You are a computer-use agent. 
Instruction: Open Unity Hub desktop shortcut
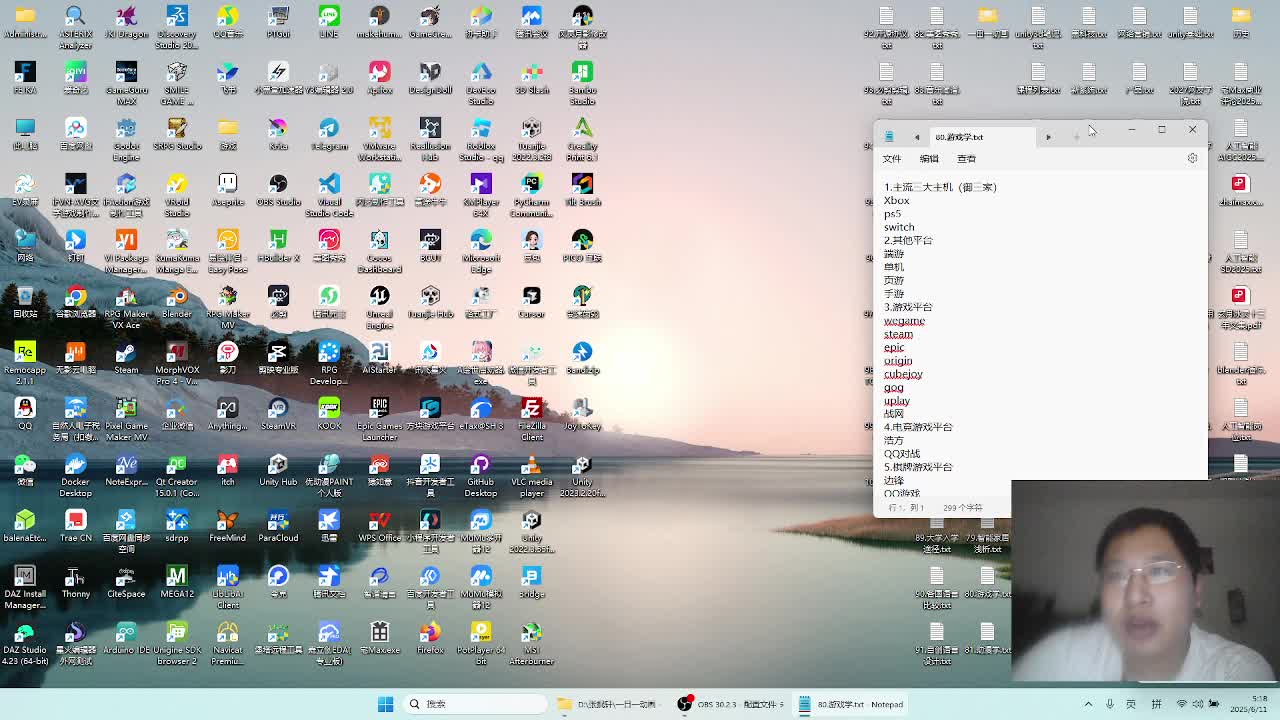[x=278, y=471]
